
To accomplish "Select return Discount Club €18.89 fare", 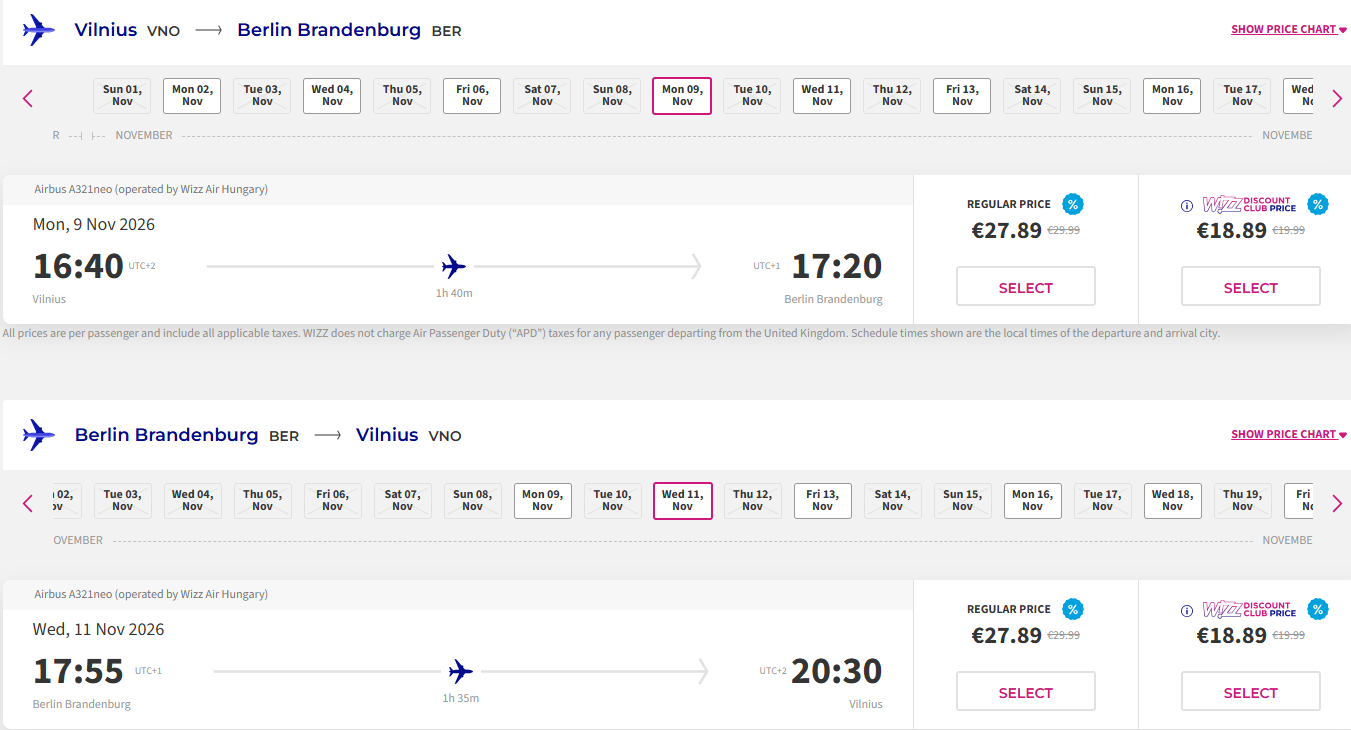I will [x=1251, y=691].
